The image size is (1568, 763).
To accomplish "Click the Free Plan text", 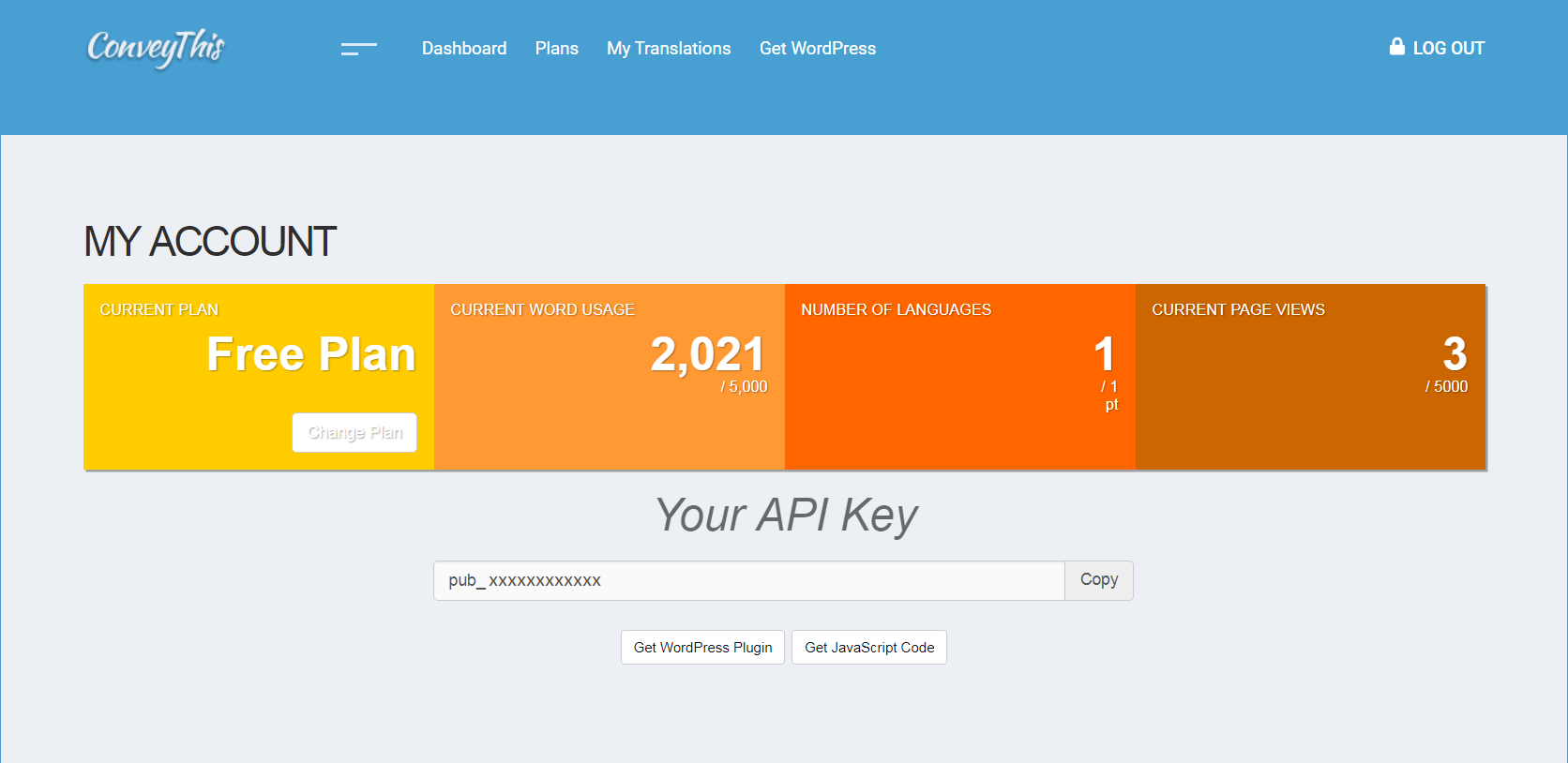I will click(310, 354).
